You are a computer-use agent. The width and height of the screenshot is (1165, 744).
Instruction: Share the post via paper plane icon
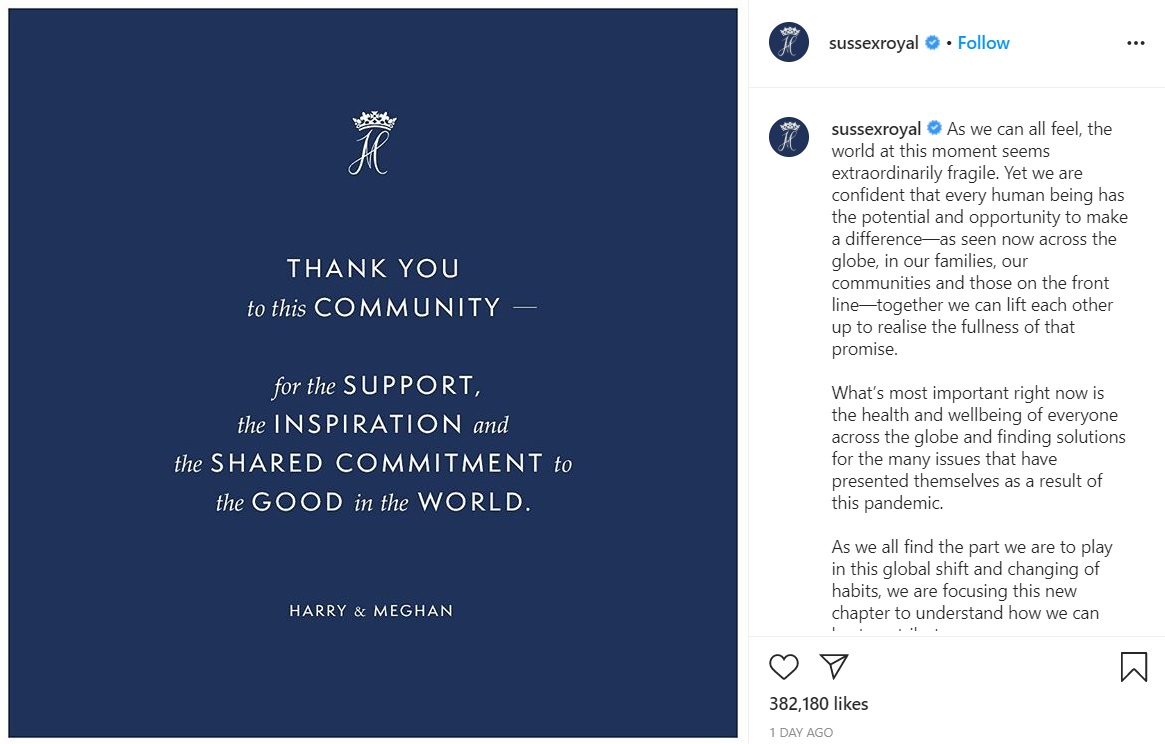834,667
